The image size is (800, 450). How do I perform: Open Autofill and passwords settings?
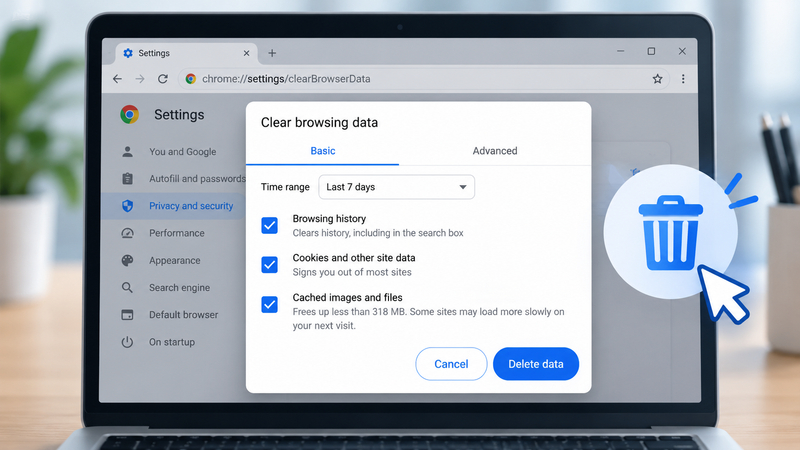(x=197, y=179)
